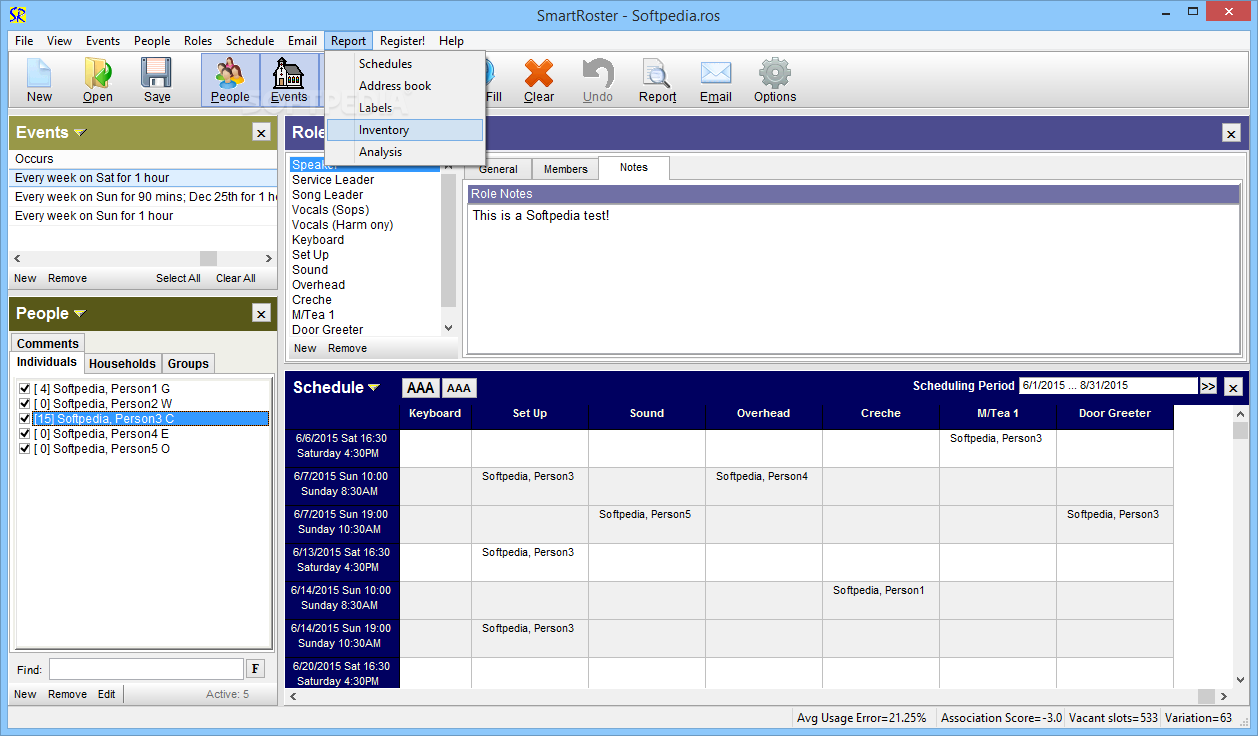Click New under the People list
Image resolution: width=1258 pixels, height=736 pixels.
(25, 694)
